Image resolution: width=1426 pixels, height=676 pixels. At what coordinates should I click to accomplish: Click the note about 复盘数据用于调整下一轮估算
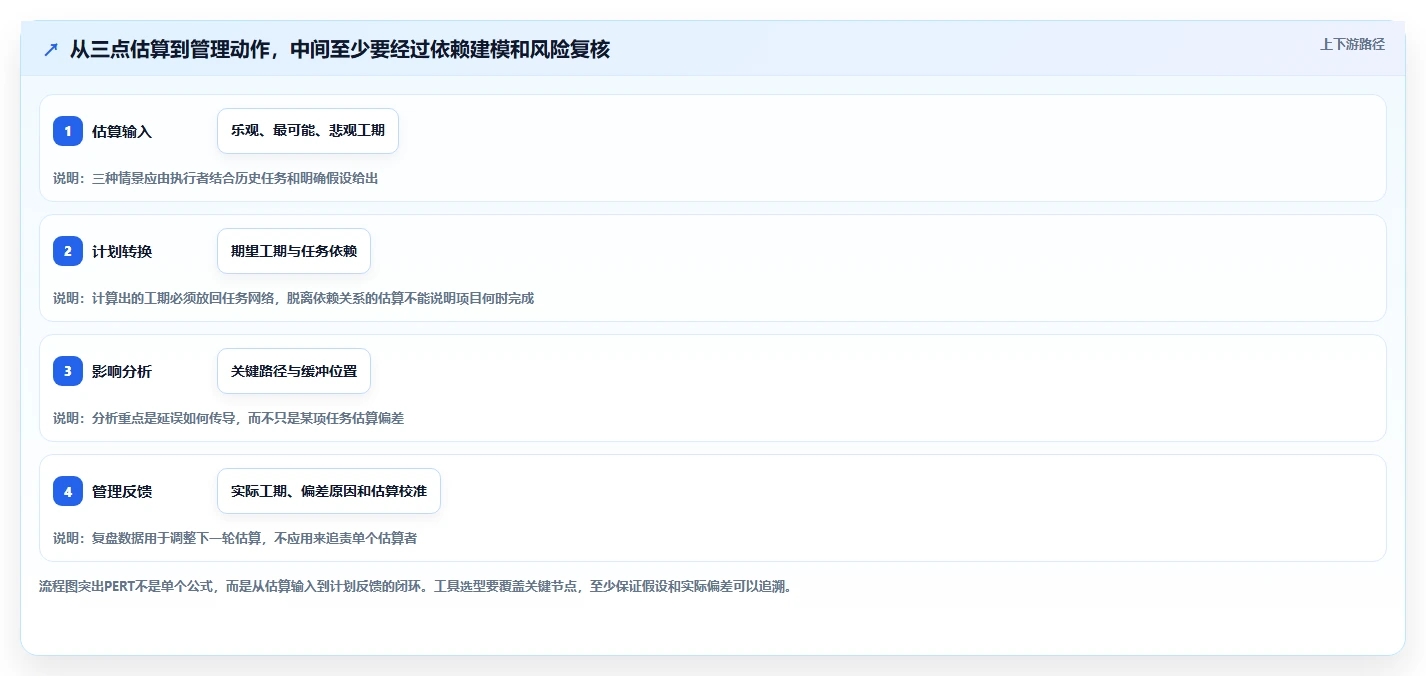pos(235,538)
